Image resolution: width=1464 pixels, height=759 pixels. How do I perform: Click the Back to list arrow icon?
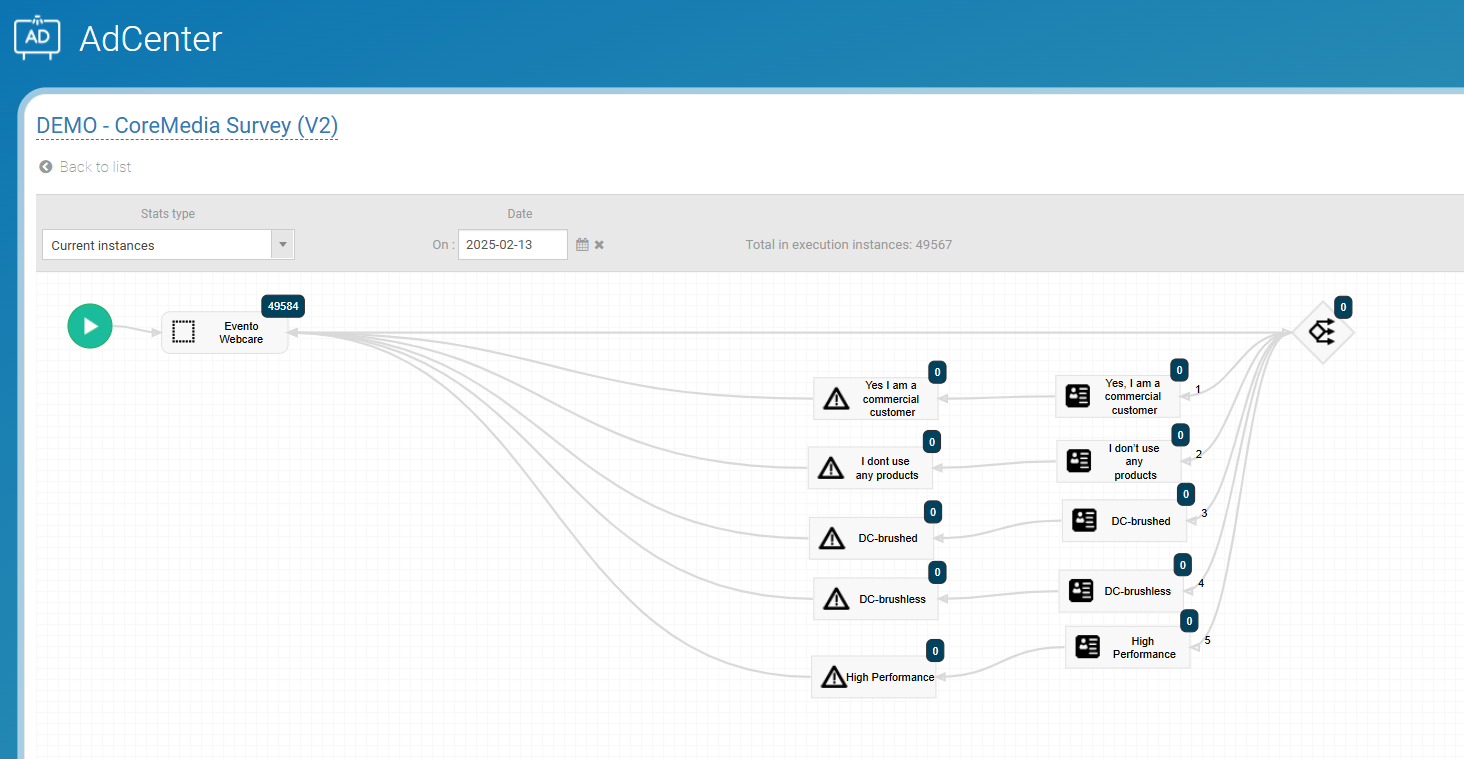(45, 167)
